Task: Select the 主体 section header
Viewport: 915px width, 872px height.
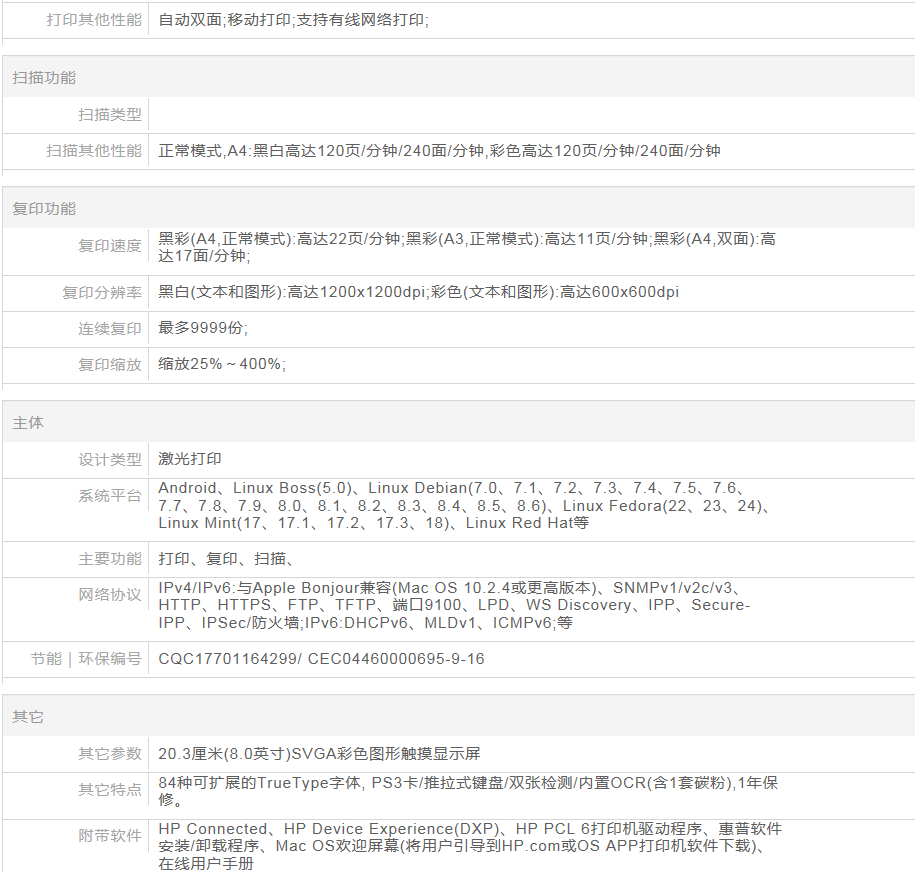Action: (x=28, y=422)
